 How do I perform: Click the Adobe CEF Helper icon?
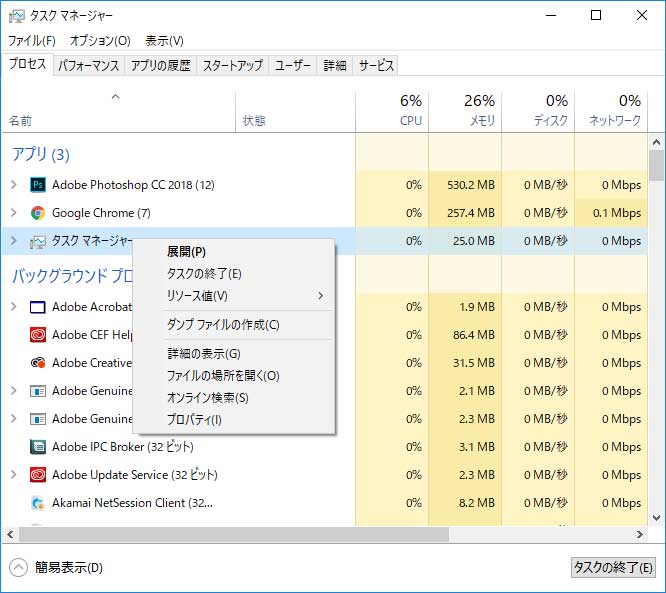coord(38,335)
